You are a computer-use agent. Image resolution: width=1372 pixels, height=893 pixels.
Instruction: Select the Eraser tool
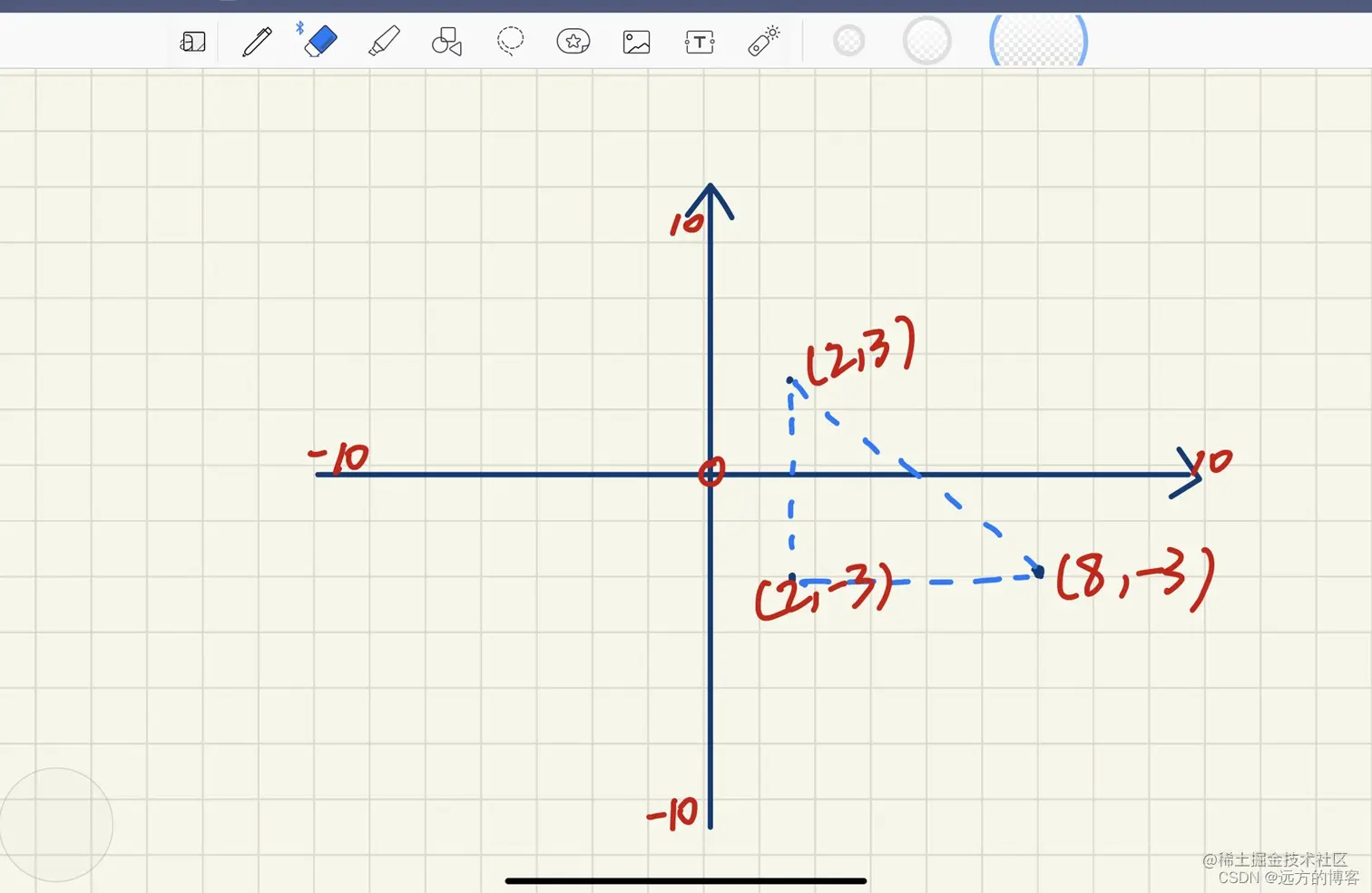tap(320, 42)
